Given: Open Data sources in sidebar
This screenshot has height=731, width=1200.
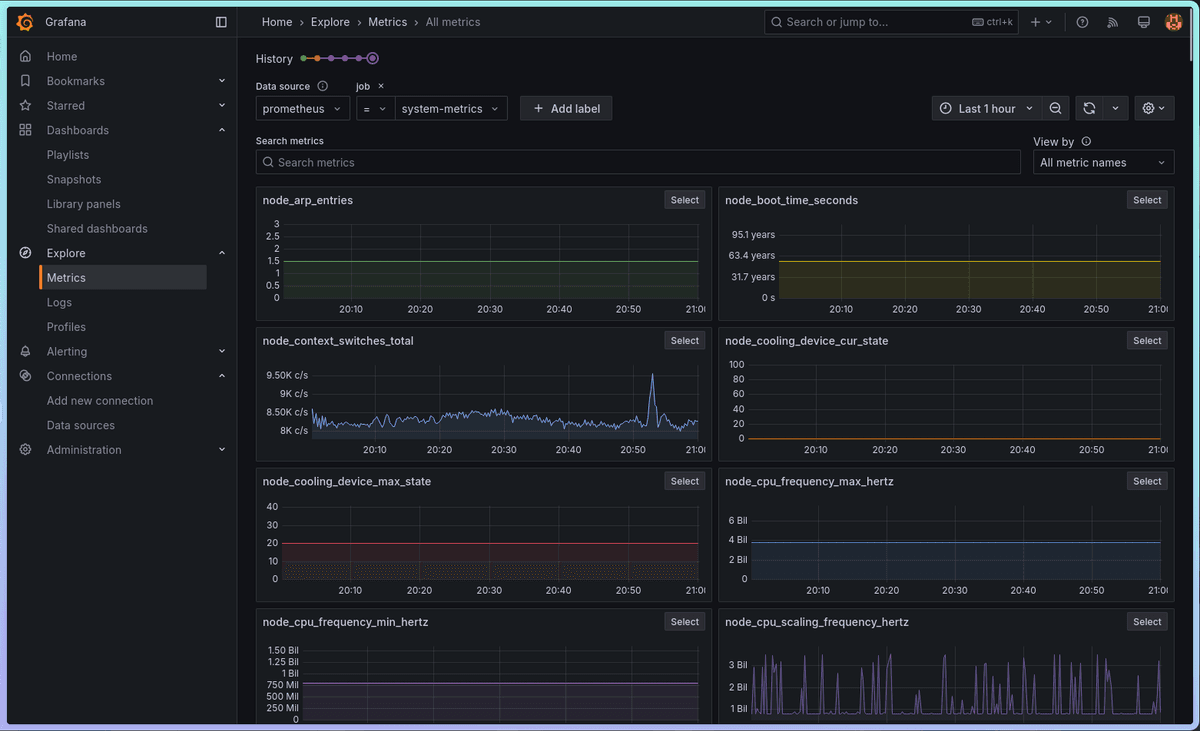Looking at the screenshot, I should (81, 426).
